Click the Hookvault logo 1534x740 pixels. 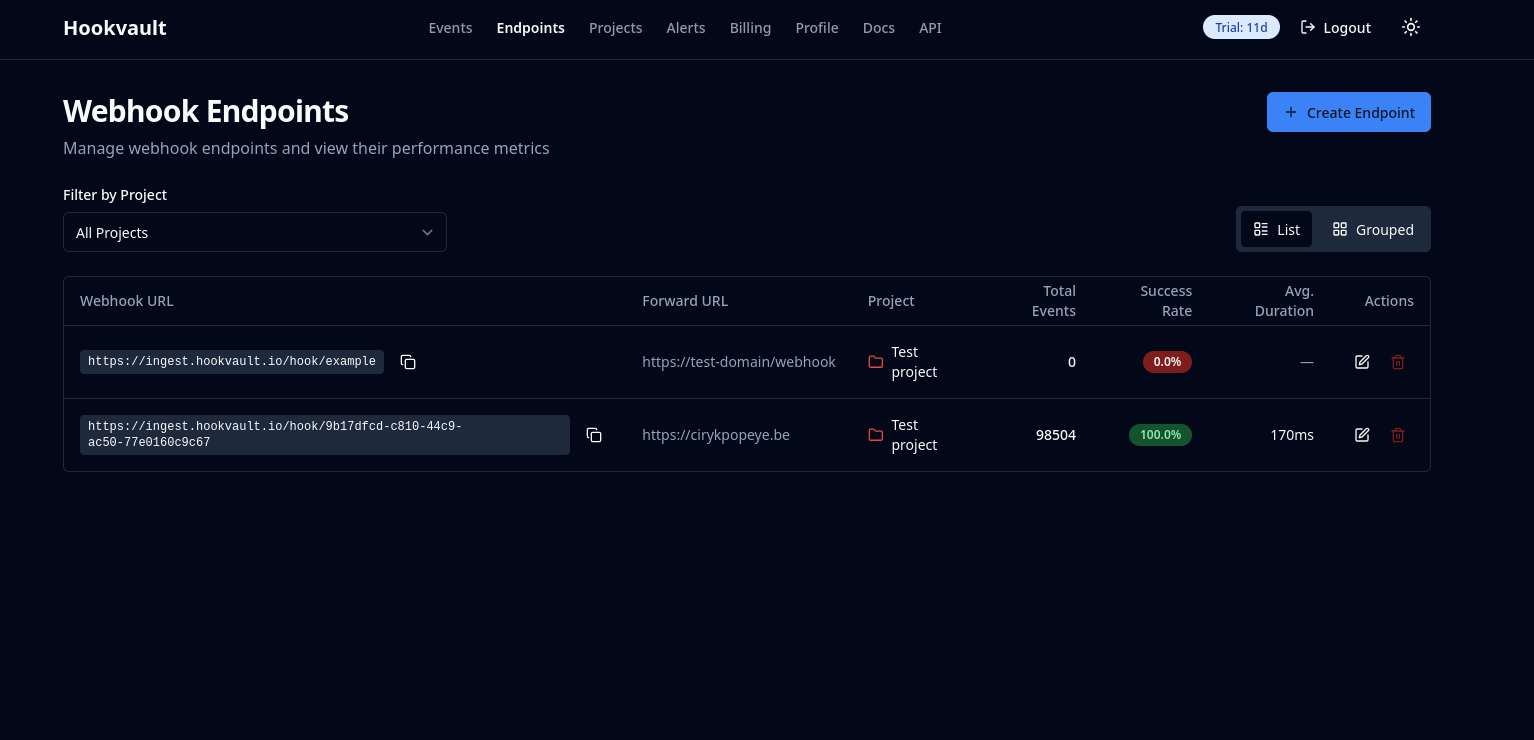pyautogui.click(x=114, y=28)
